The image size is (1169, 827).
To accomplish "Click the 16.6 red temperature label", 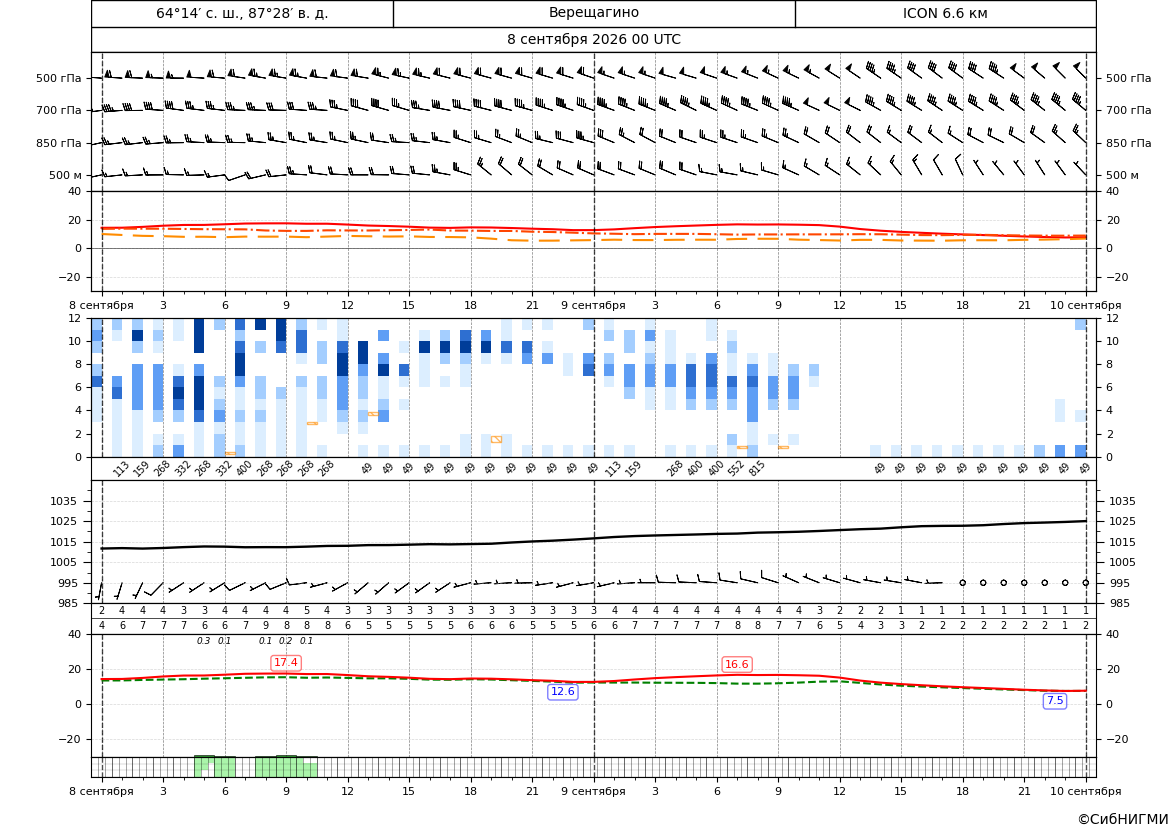I will click(x=737, y=664).
